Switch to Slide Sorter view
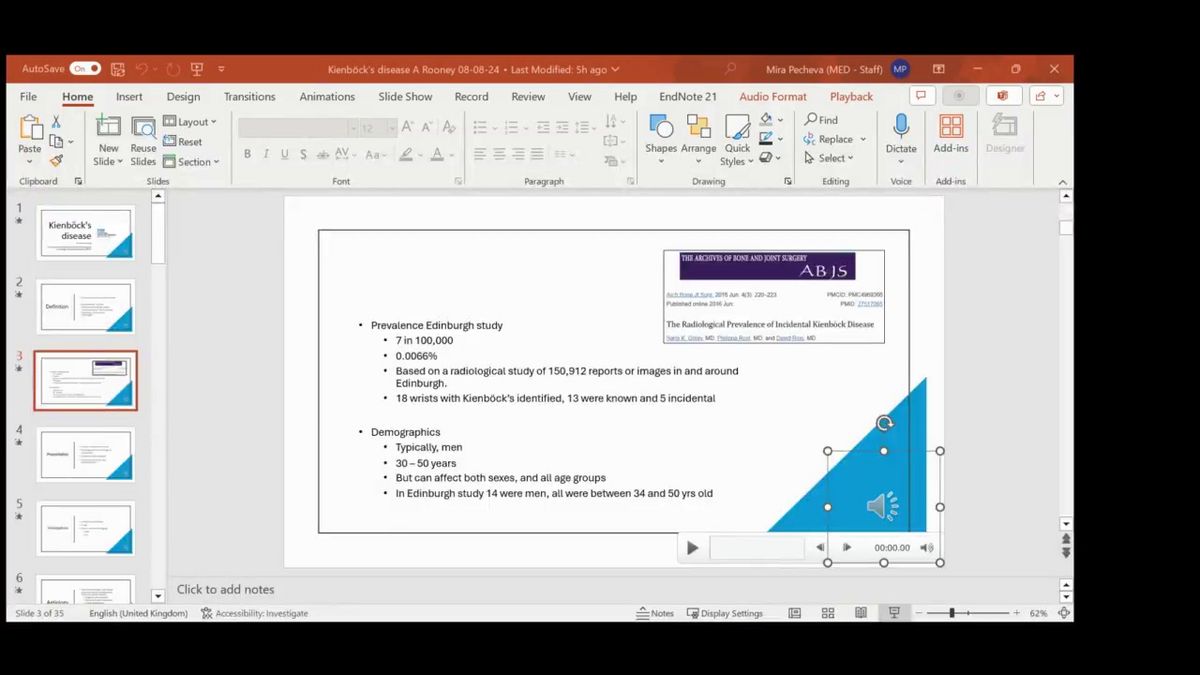The width and height of the screenshot is (1200, 675). point(828,613)
